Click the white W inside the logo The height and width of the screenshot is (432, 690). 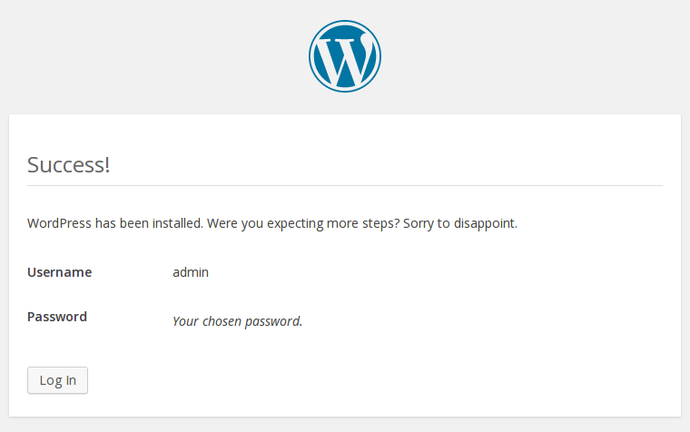point(345,60)
